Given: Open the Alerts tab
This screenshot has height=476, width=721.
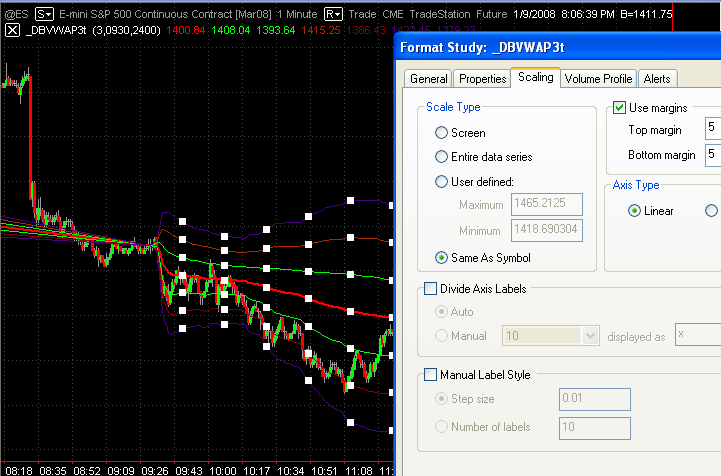Looking at the screenshot, I should coord(657,79).
